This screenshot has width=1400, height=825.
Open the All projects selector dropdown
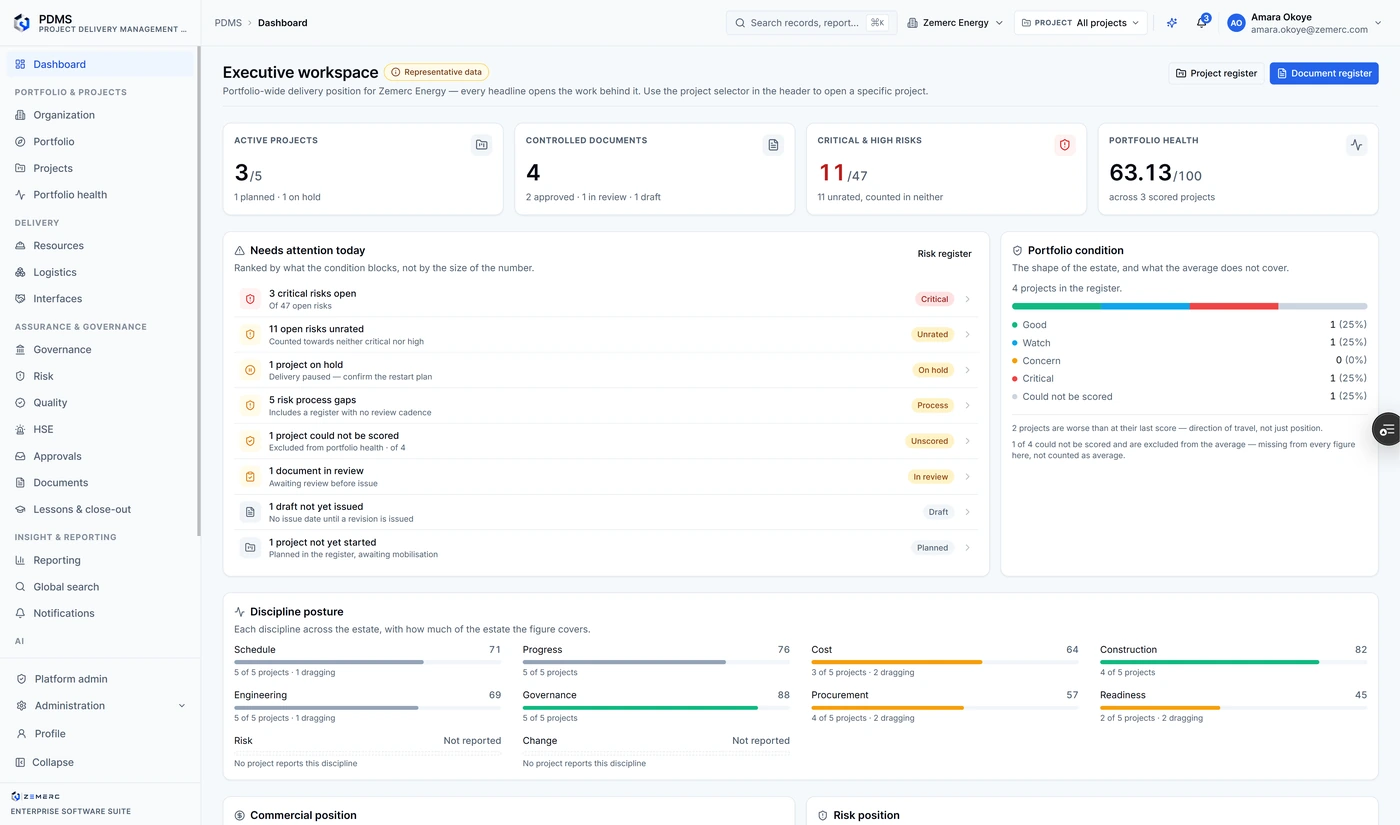click(1081, 23)
